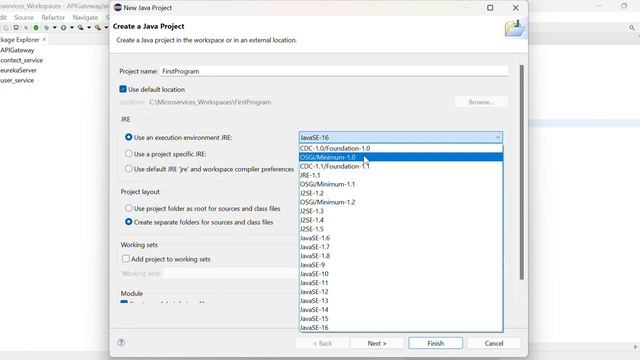This screenshot has height=360, width=640.
Task: Choose J2SE-1.2 from the list
Action: tap(401, 193)
